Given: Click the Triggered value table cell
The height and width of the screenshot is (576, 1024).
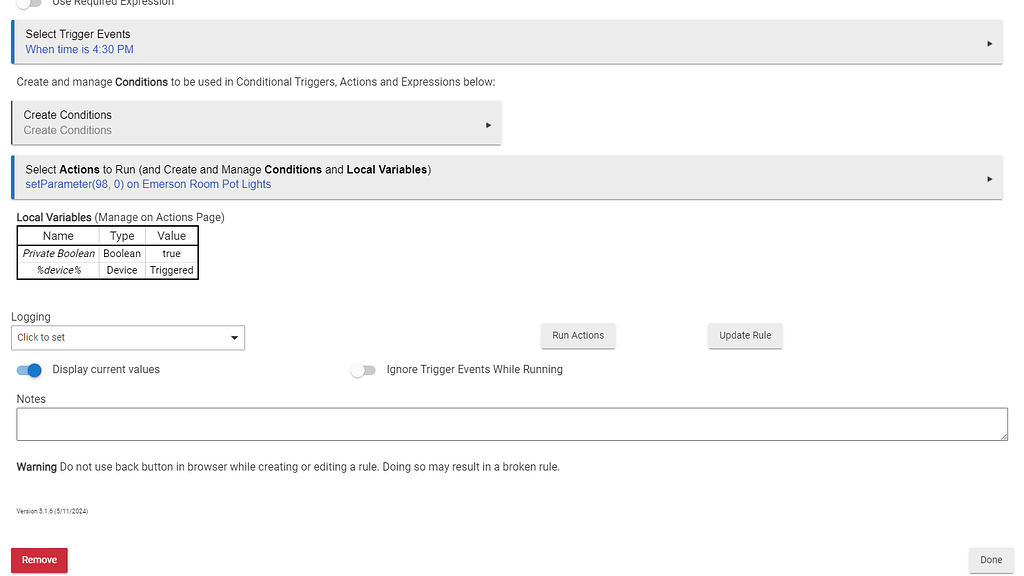Looking at the screenshot, I should [171, 271].
